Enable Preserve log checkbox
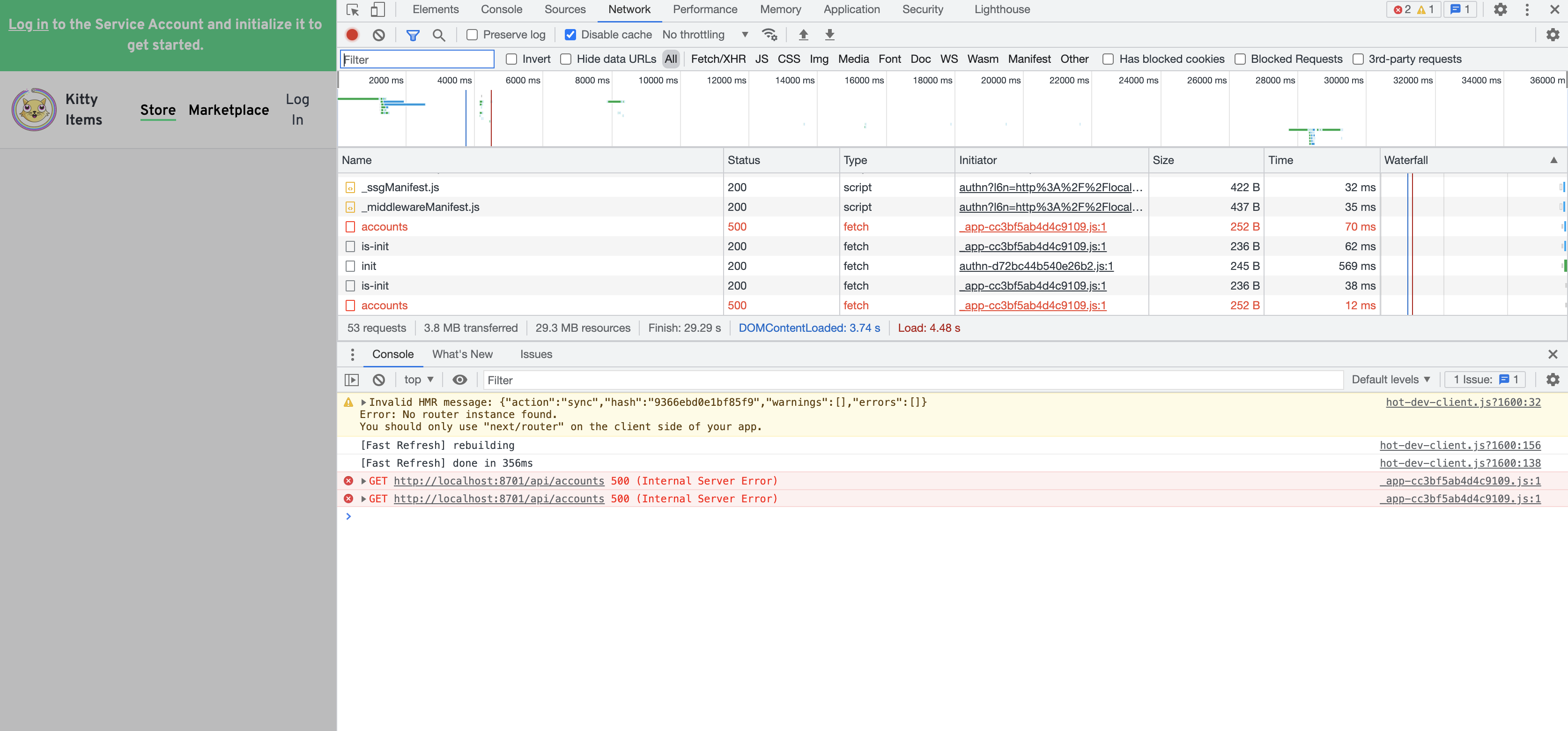Screen dimensions: 1568x731 (472, 35)
